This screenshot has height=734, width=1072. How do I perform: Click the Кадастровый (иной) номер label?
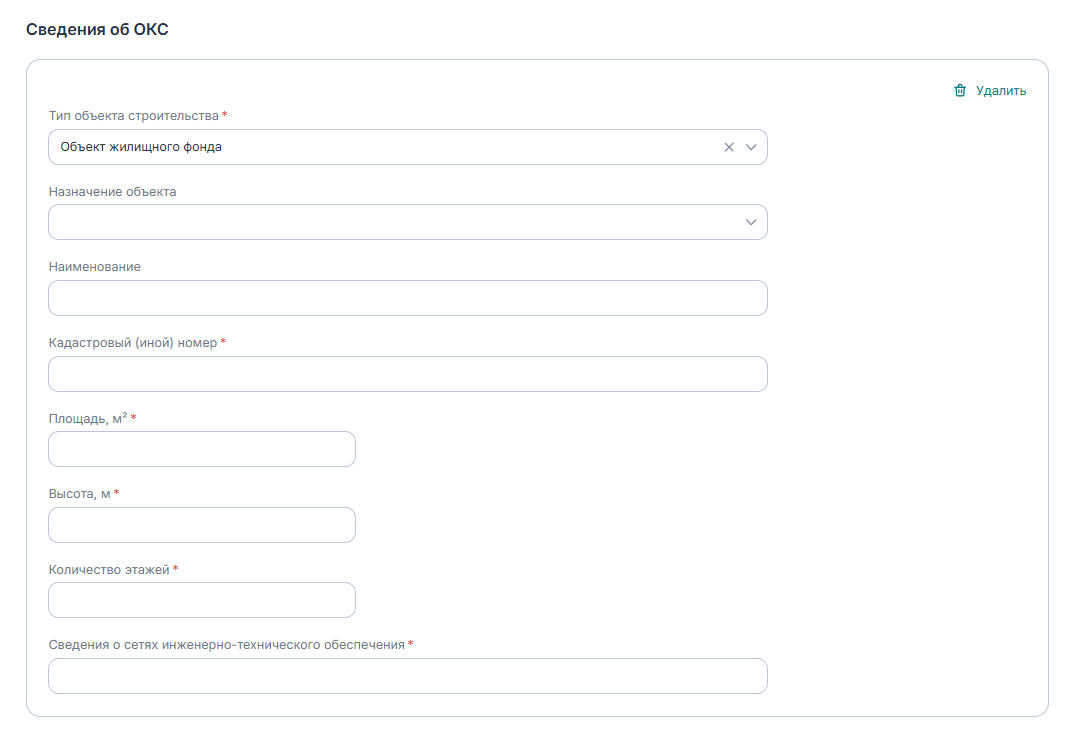[132, 343]
